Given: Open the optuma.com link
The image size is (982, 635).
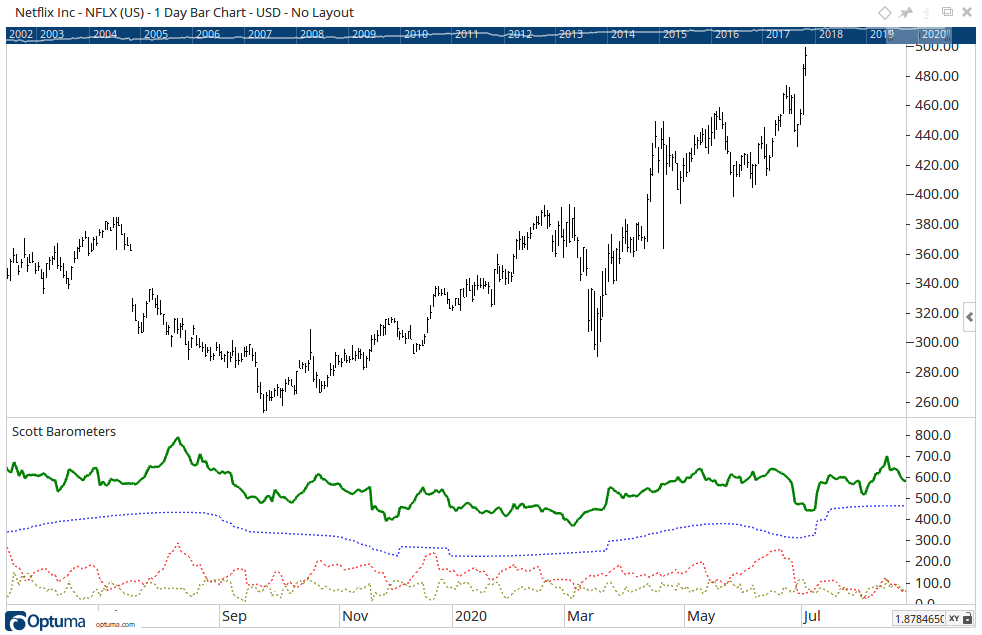Looking at the screenshot, I should coord(115,624).
